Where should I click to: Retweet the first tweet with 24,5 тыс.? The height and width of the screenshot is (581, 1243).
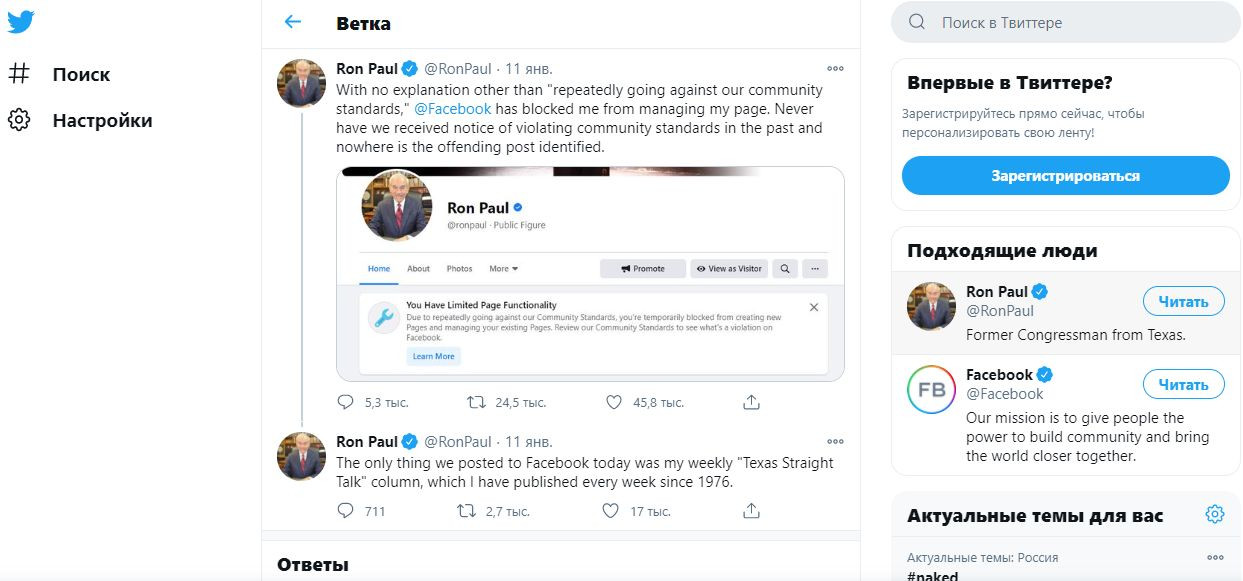(x=478, y=402)
